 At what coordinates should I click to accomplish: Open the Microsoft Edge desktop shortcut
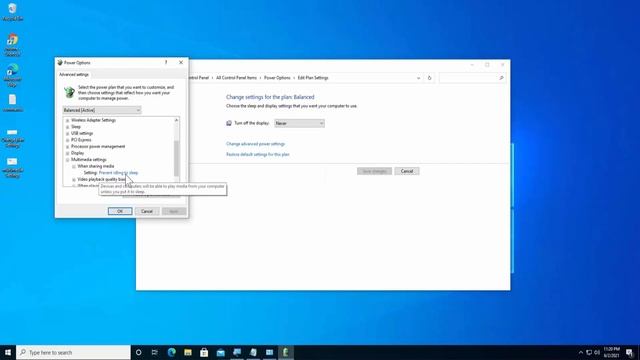13,75
